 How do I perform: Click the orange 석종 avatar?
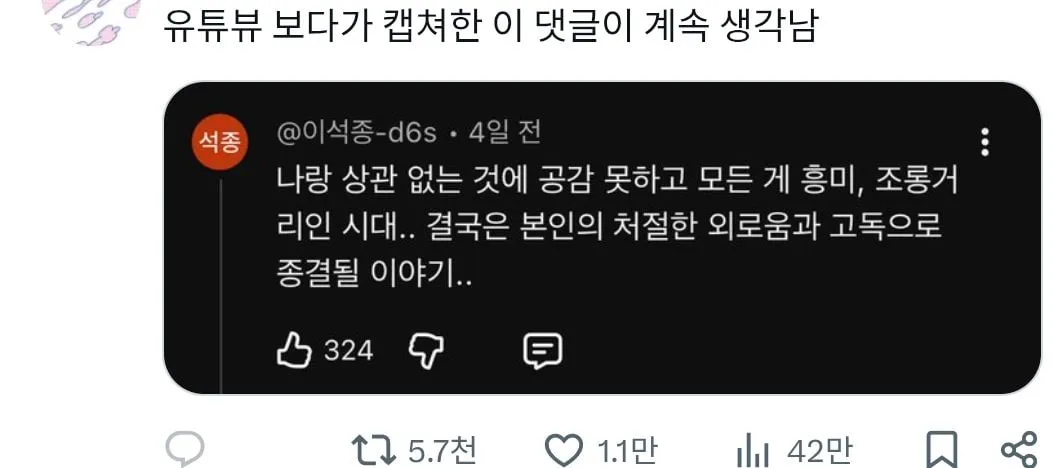220,142
